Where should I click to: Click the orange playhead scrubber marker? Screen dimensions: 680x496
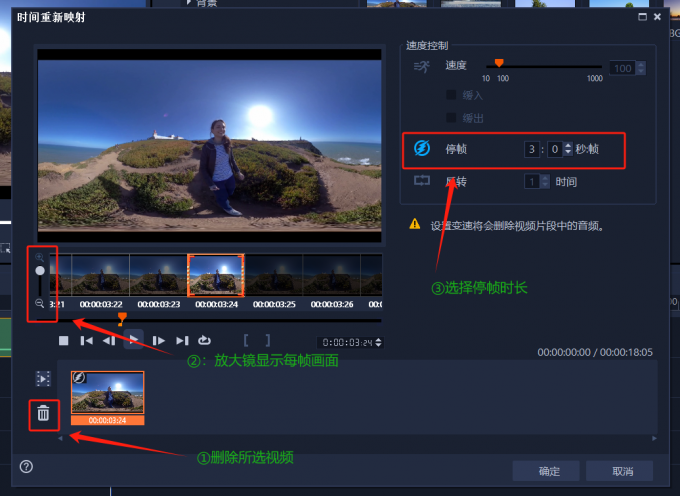click(122, 318)
